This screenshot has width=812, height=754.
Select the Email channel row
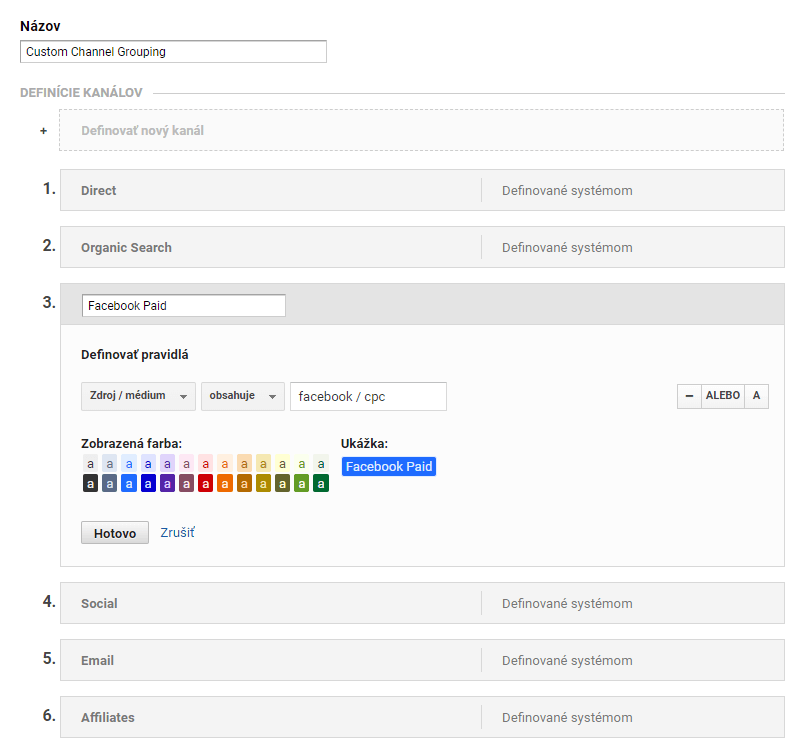pos(422,660)
